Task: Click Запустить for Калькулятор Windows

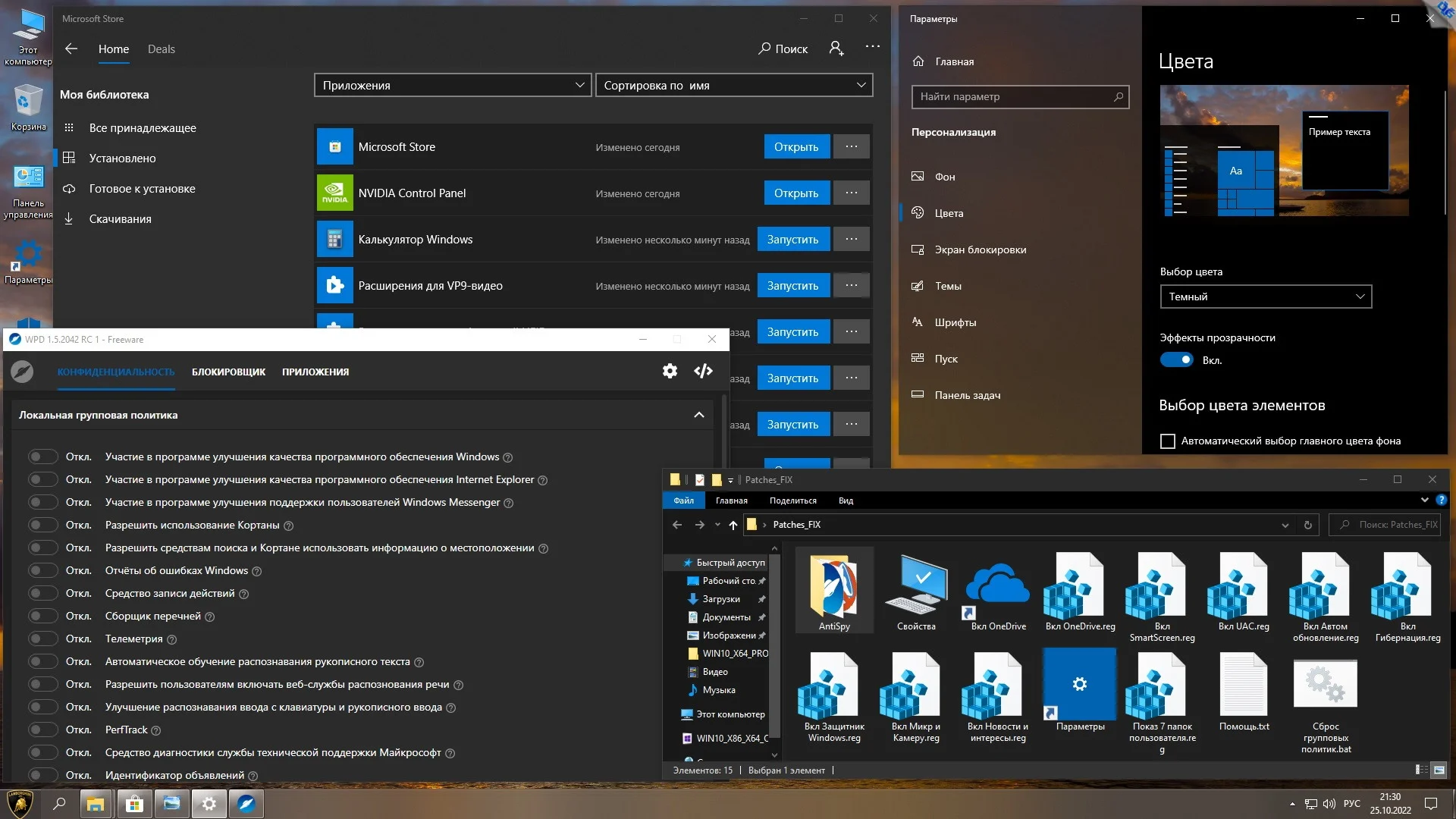Action: (x=792, y=239)
